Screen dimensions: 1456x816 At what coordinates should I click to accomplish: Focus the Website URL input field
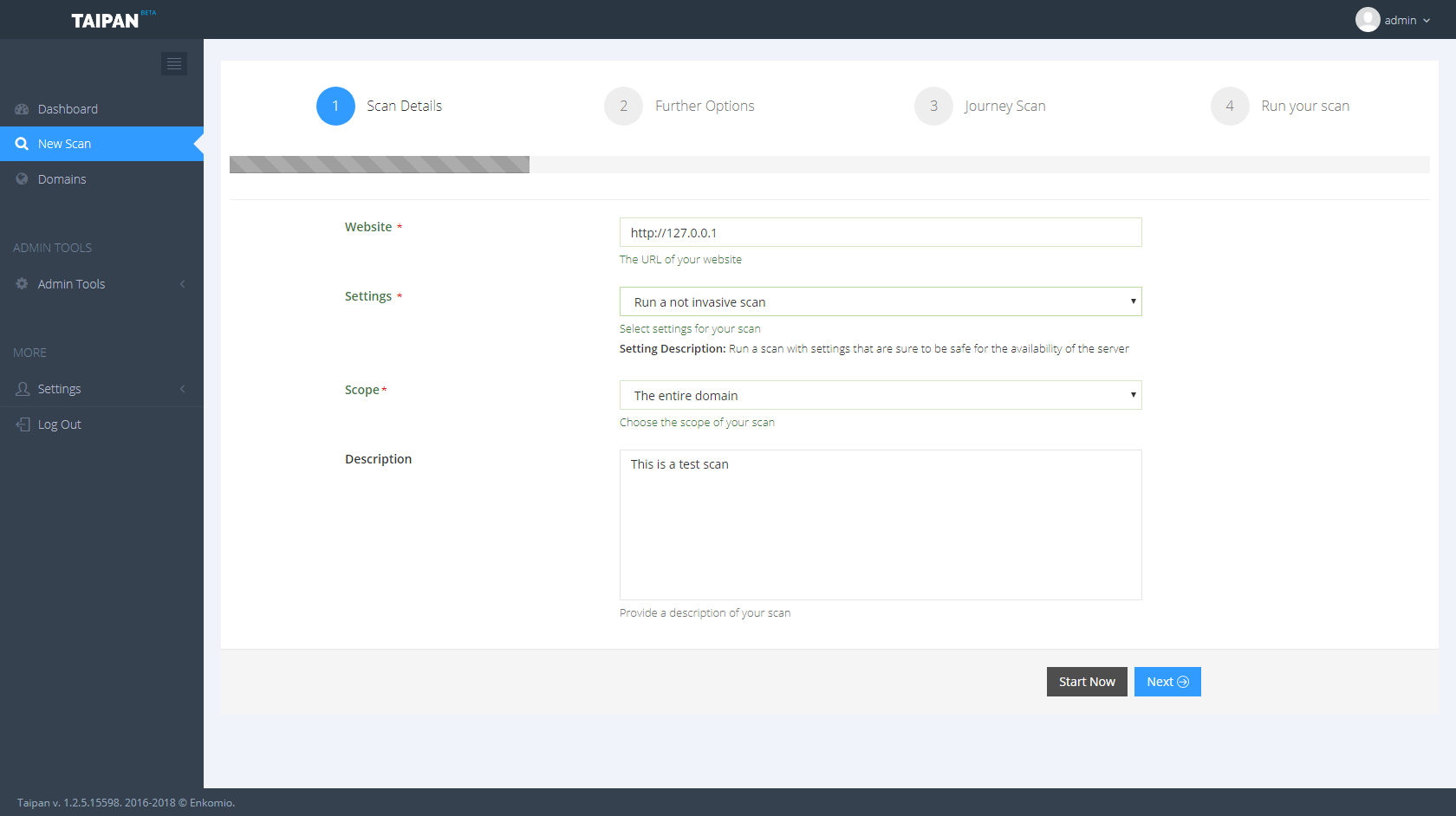click(x=880, y=232)
